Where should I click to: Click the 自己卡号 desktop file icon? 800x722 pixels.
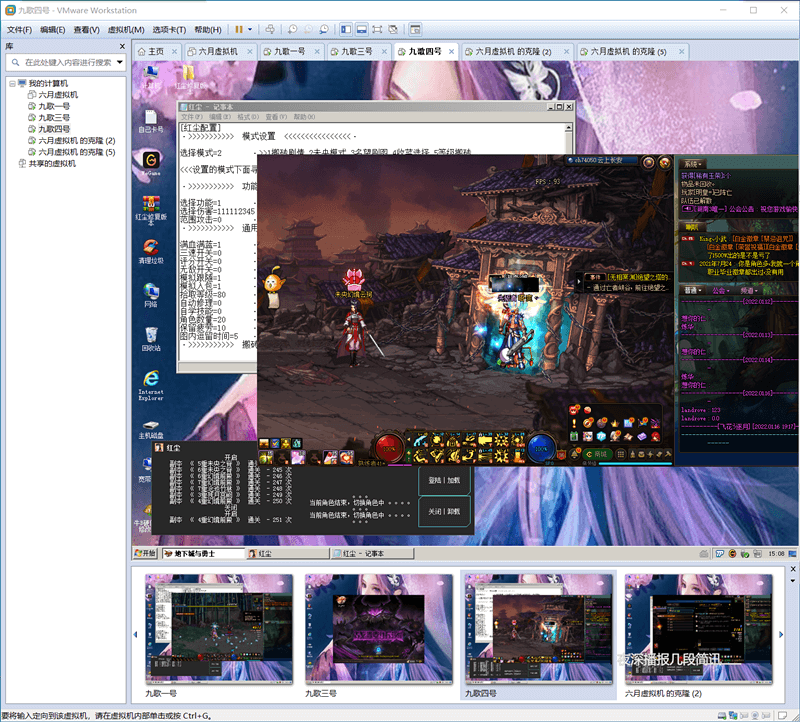151,122
